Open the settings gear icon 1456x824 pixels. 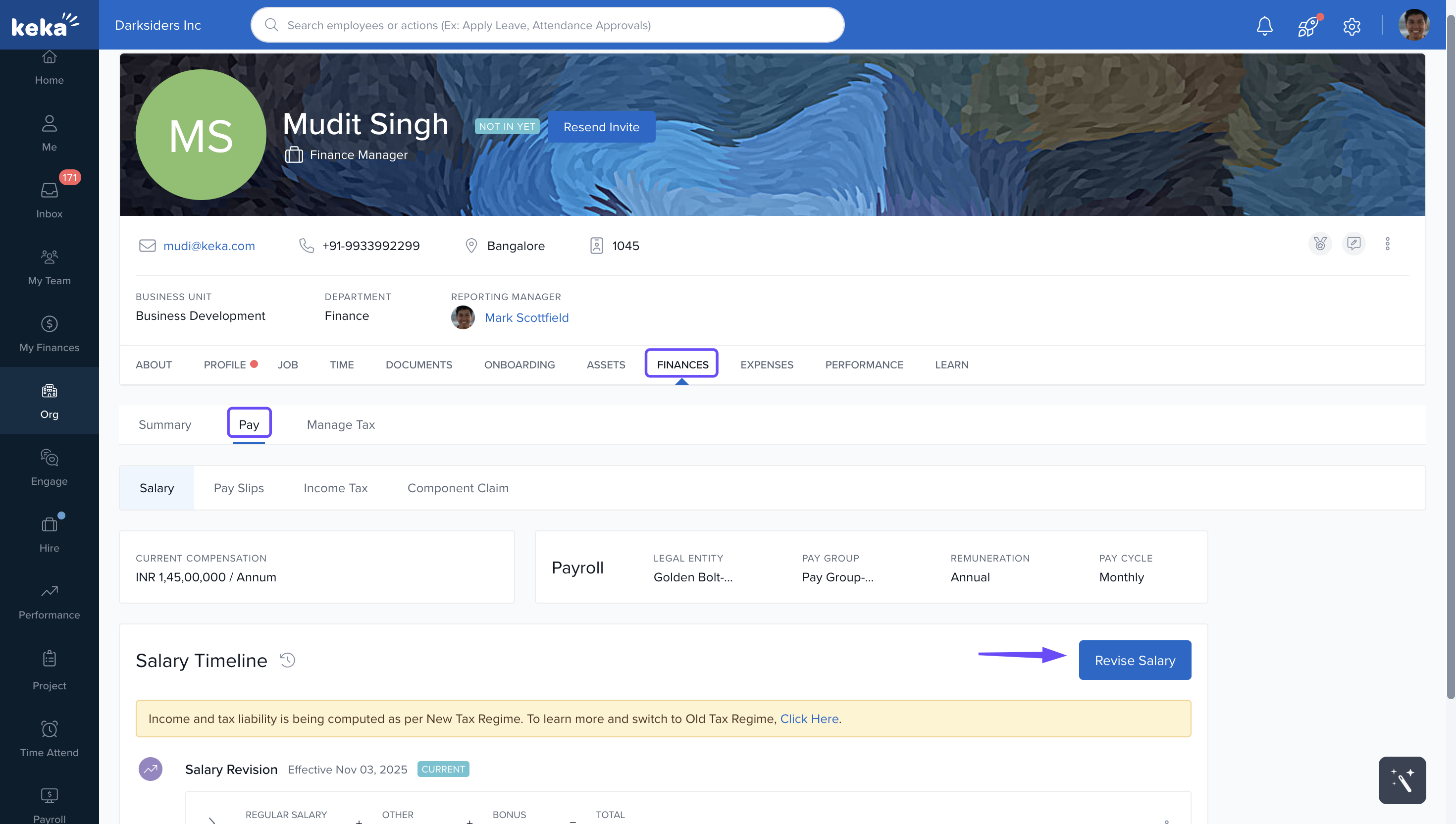pos(1352,25)
